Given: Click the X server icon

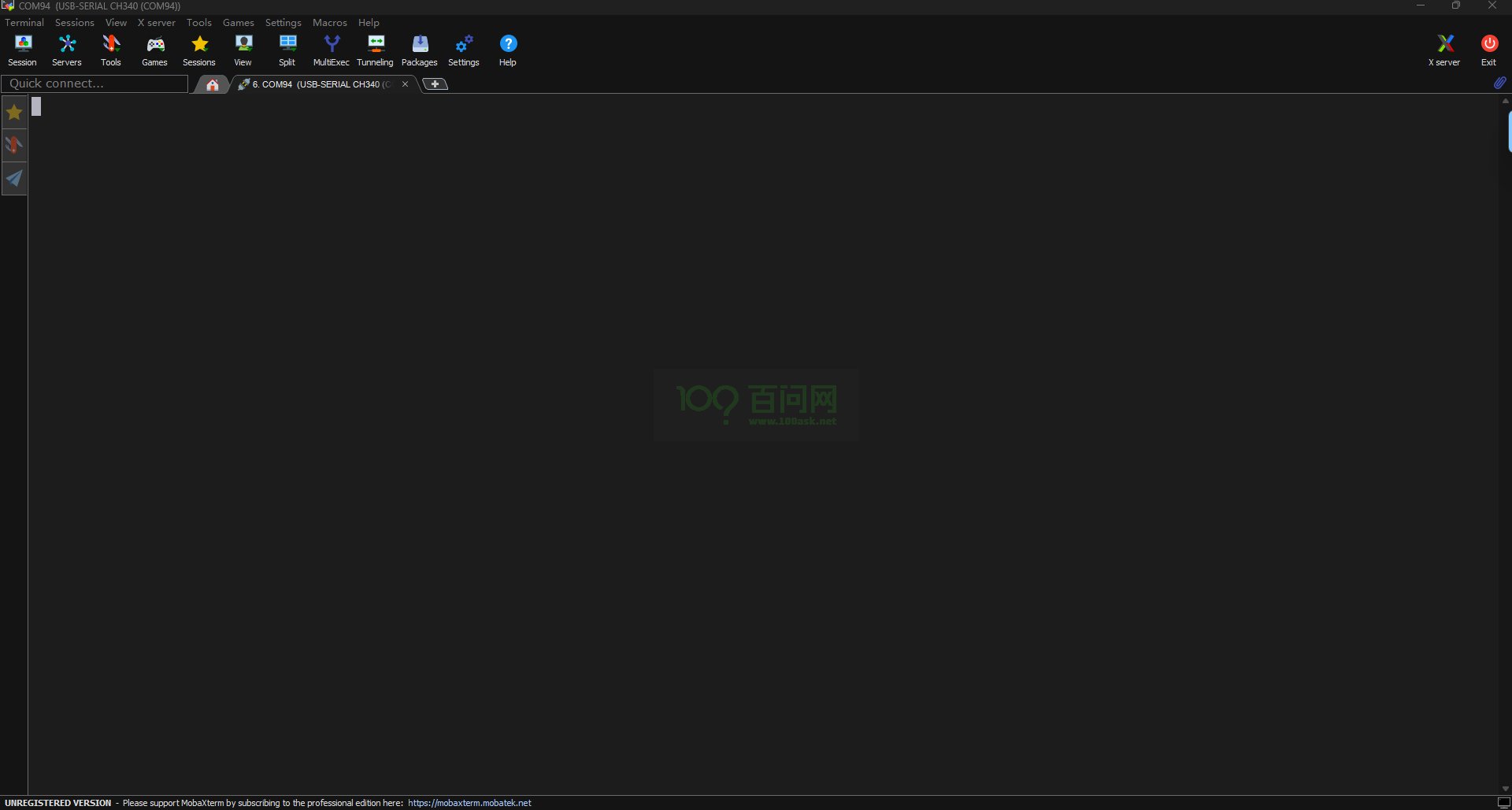Looking at the screenshot, I should (x=1444, y=50).
